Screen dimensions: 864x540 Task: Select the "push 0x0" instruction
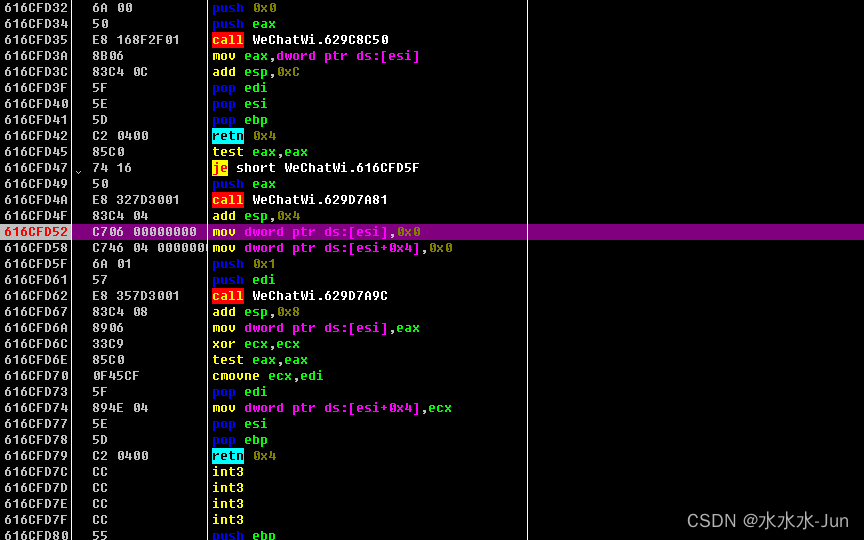coord(244,8)
